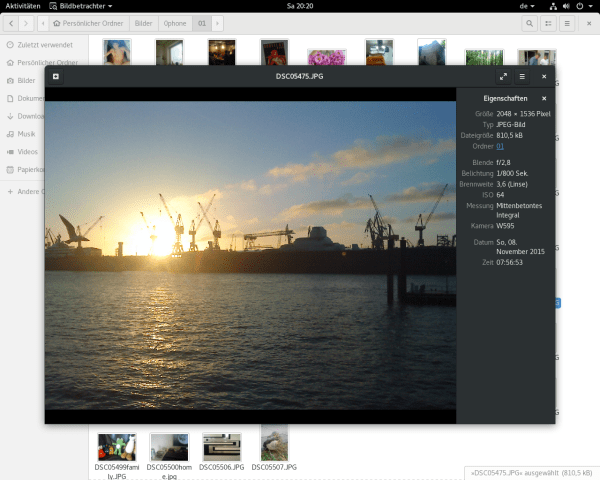Enter fullscreen mode in the image viewer
The width and height of the screenshot is (600, 480).
click(503, 76)
